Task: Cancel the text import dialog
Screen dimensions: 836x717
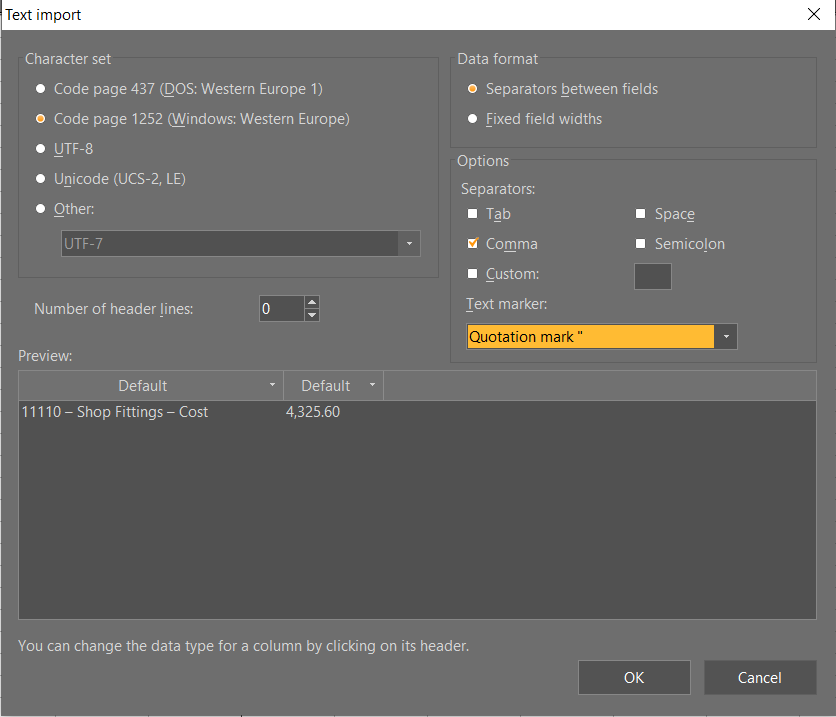Action: 759,678
